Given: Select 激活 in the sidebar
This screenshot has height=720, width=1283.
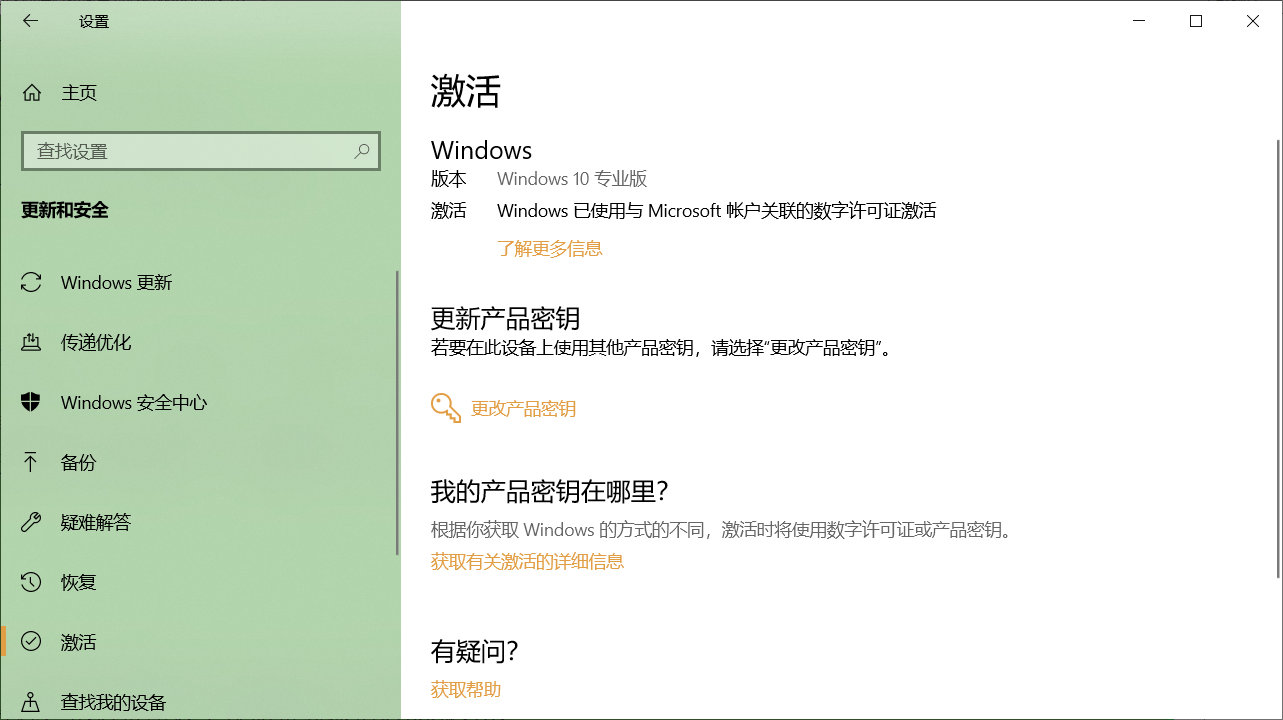Looking at the screenshot, I should 78,642.
